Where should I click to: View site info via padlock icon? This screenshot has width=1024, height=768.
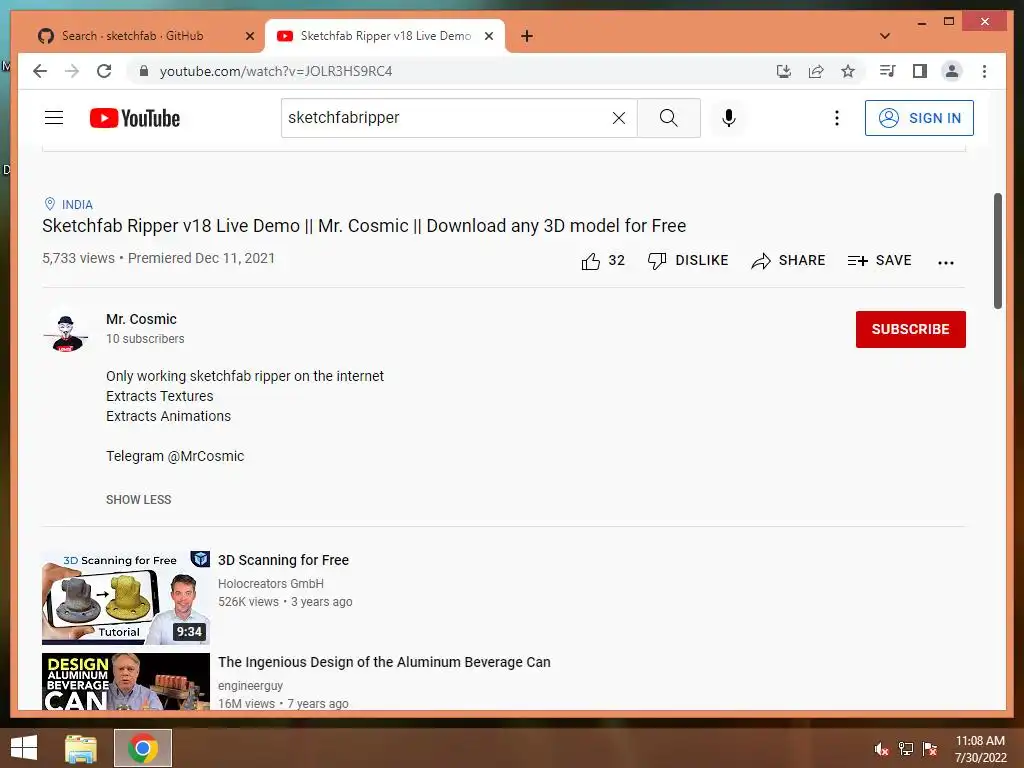click(144, 71)
